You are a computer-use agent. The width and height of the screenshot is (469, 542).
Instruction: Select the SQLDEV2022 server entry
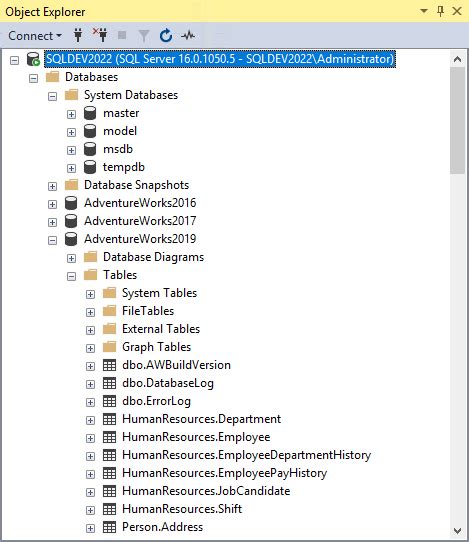coord(220,59)
